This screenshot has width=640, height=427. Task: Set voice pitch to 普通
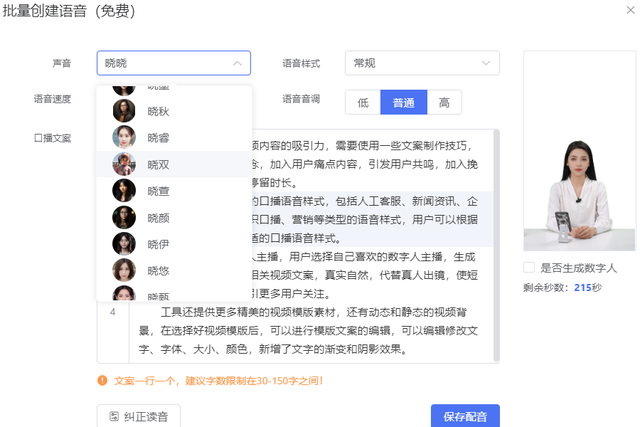pyautogui.click(x=404, y=102)
